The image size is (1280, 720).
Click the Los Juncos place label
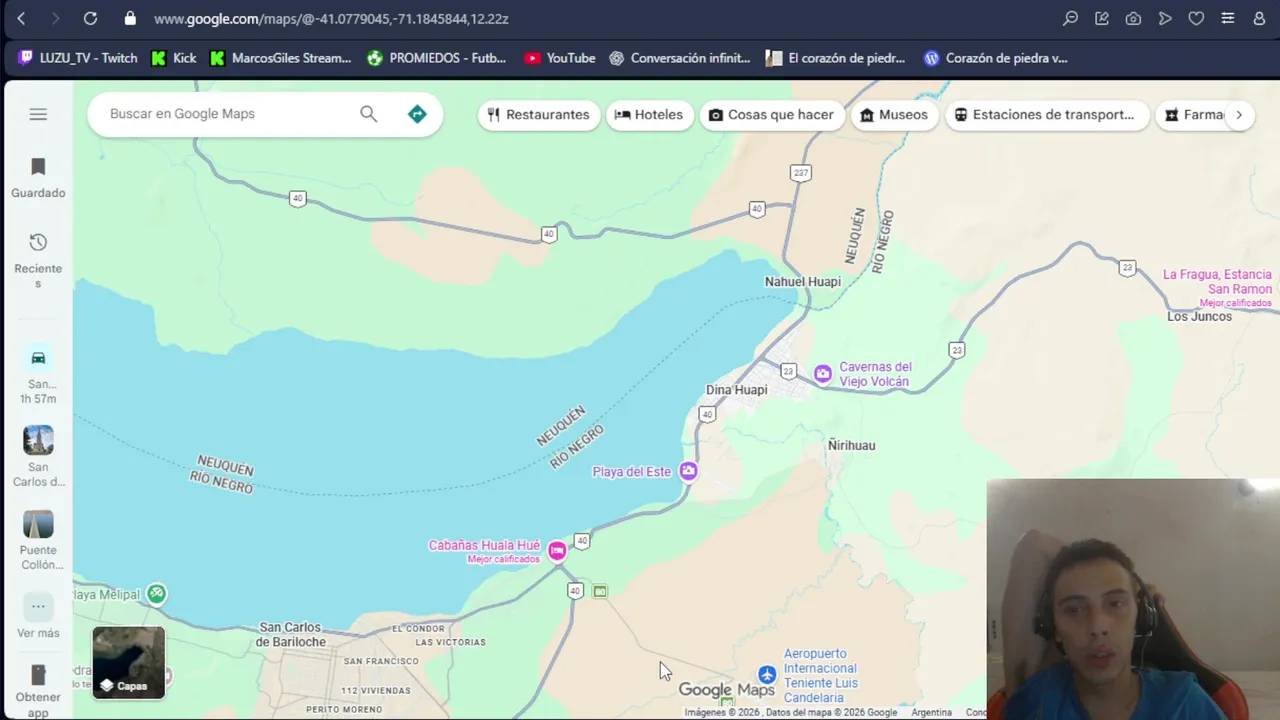click(1200, 316)
